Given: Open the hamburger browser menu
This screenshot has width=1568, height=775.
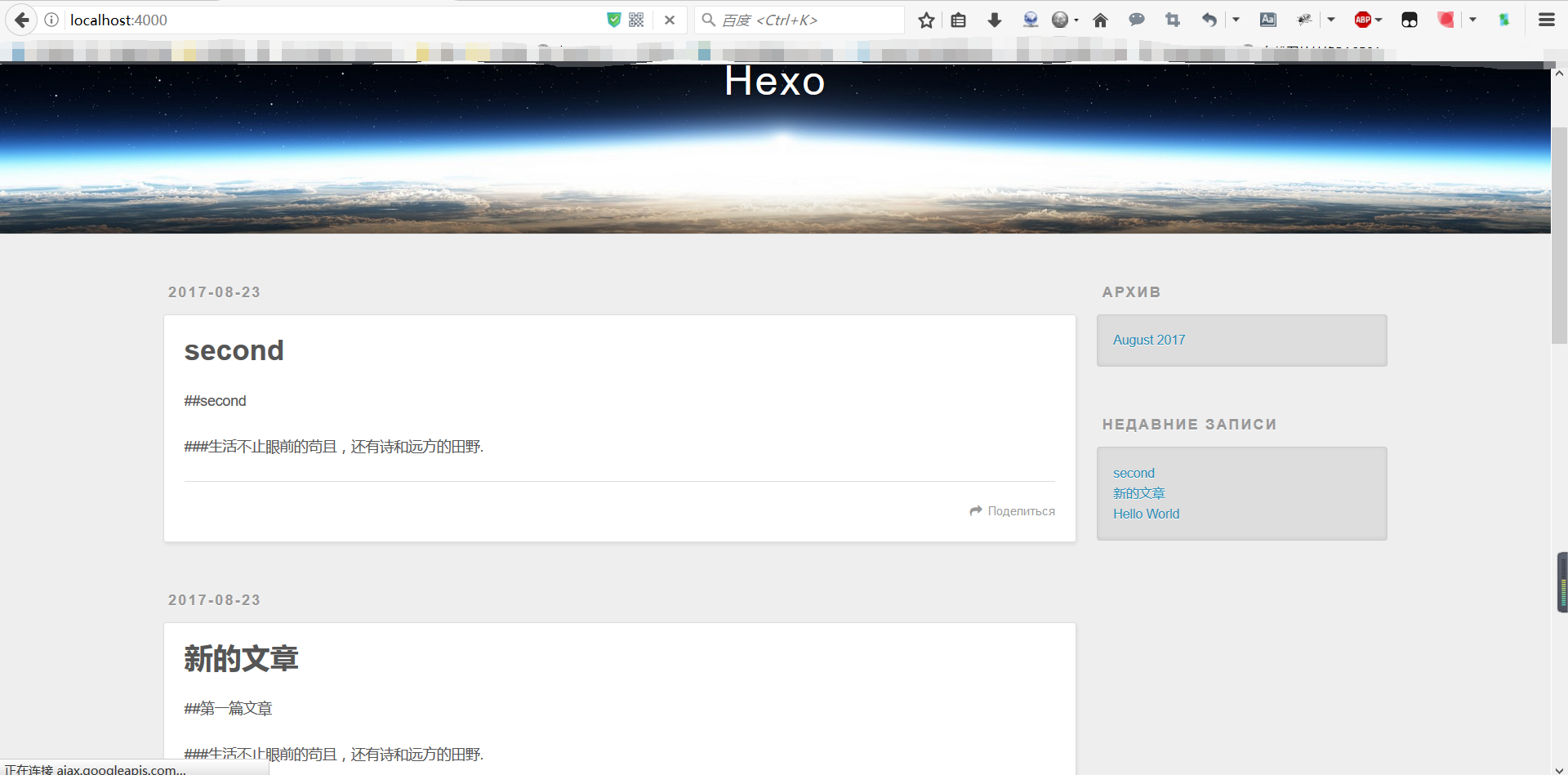Looking at the screenshot, I should click(1547, 20).
